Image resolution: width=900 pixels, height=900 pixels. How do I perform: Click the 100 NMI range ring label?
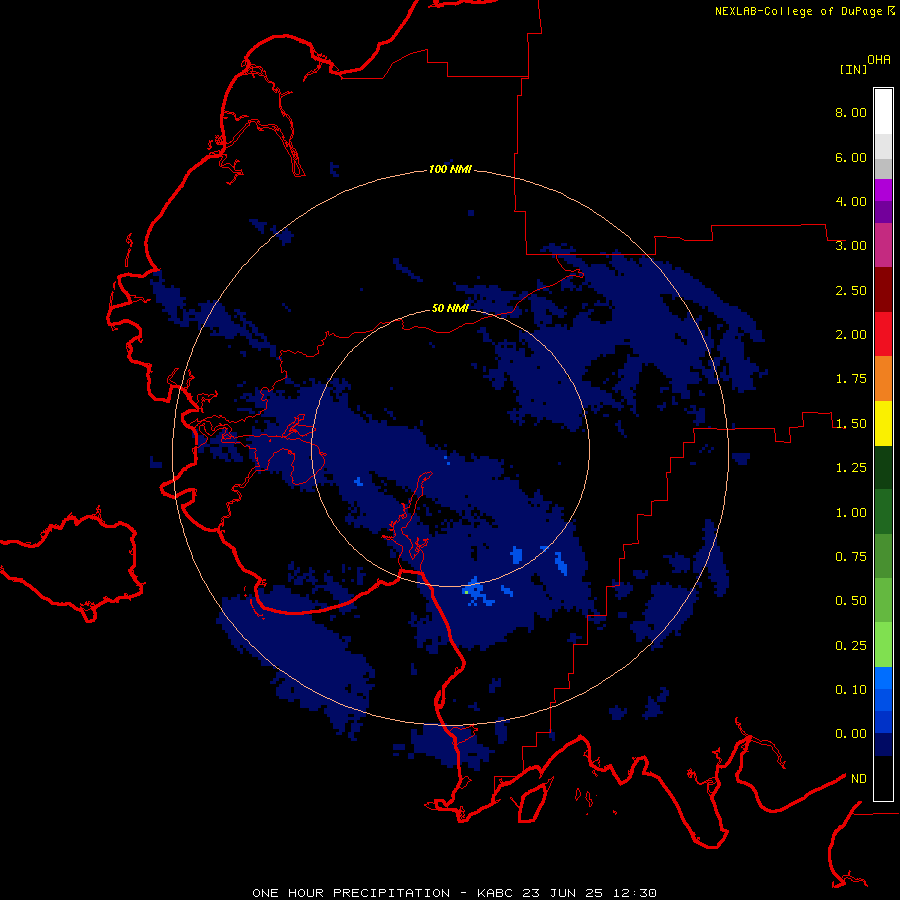coord(450,169)
